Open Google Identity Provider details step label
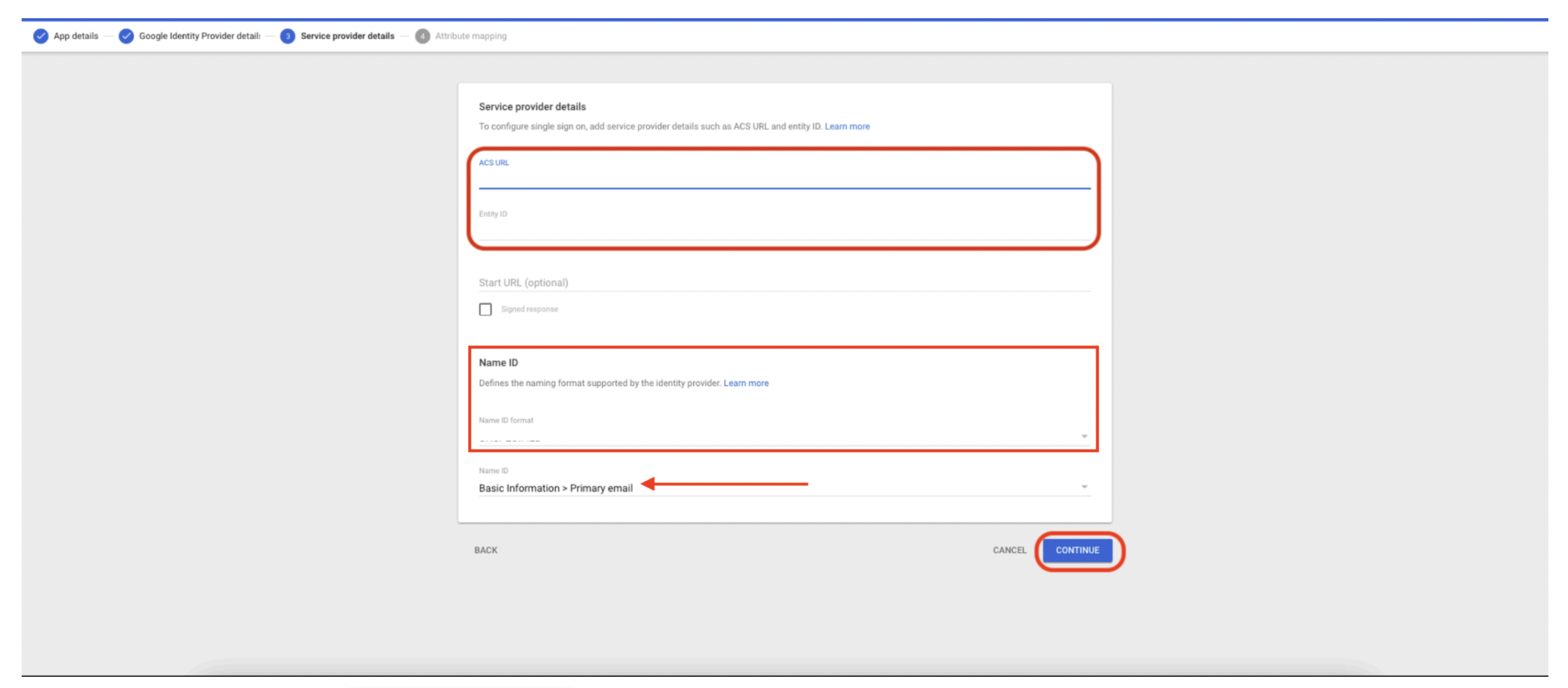This screenshot has height=688, width=1568. click(x=199, y=36)
